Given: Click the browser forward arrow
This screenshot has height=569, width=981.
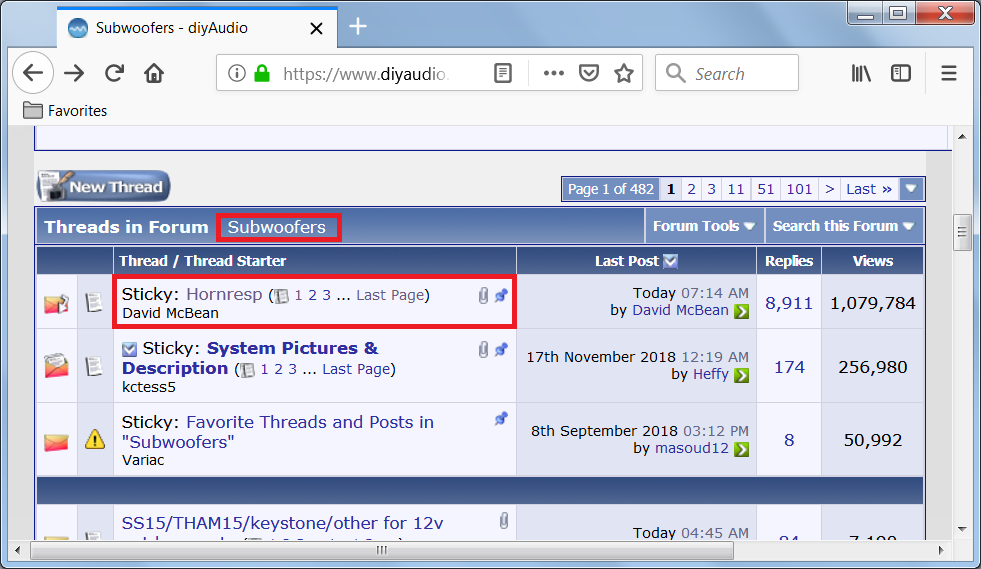Looking at the screenshot, I should (x=74, y=73).
